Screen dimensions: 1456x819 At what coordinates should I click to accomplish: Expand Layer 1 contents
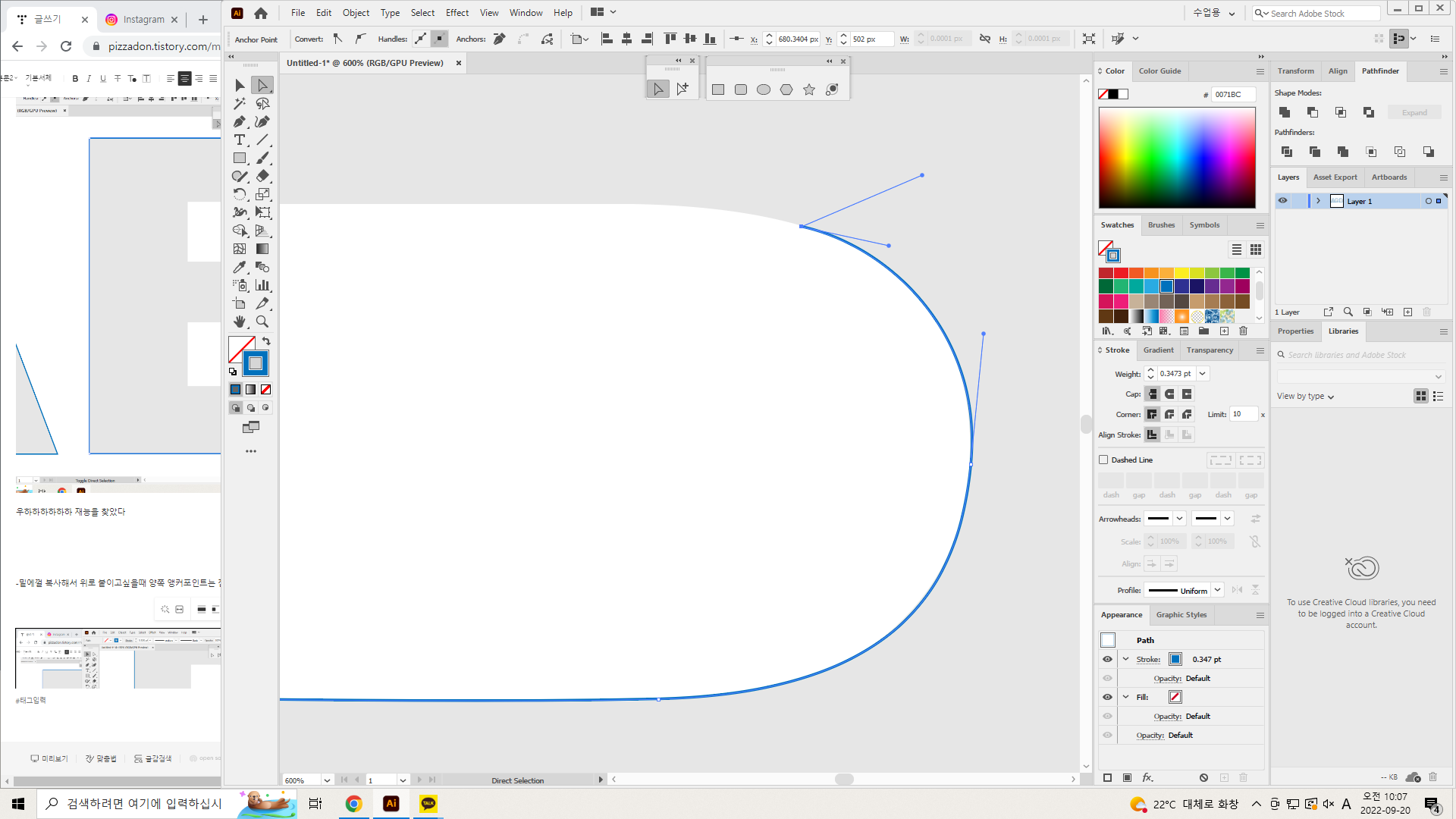(x=1319, y=201)
